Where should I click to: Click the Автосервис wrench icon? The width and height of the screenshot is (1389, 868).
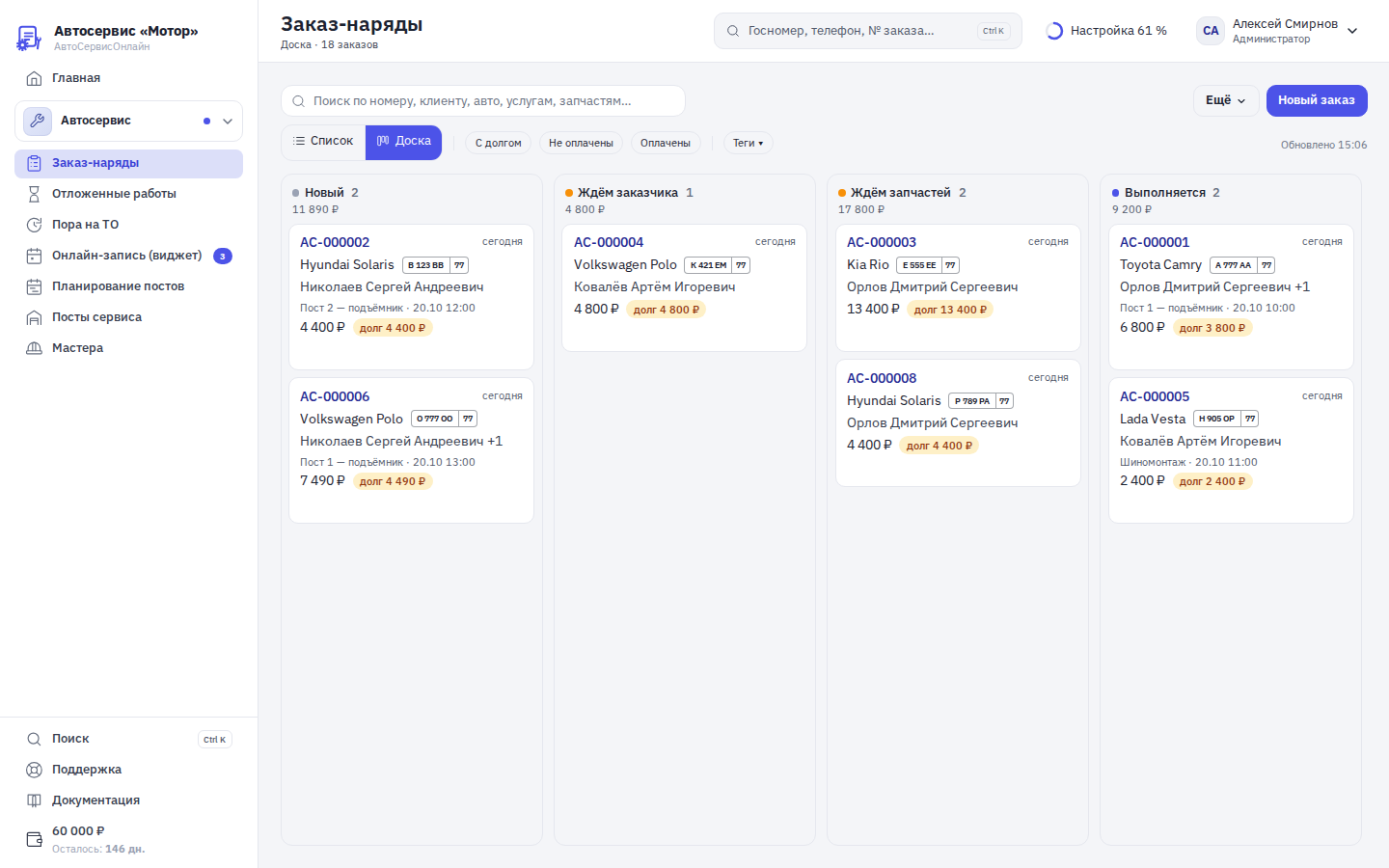[x=38, y=121]
